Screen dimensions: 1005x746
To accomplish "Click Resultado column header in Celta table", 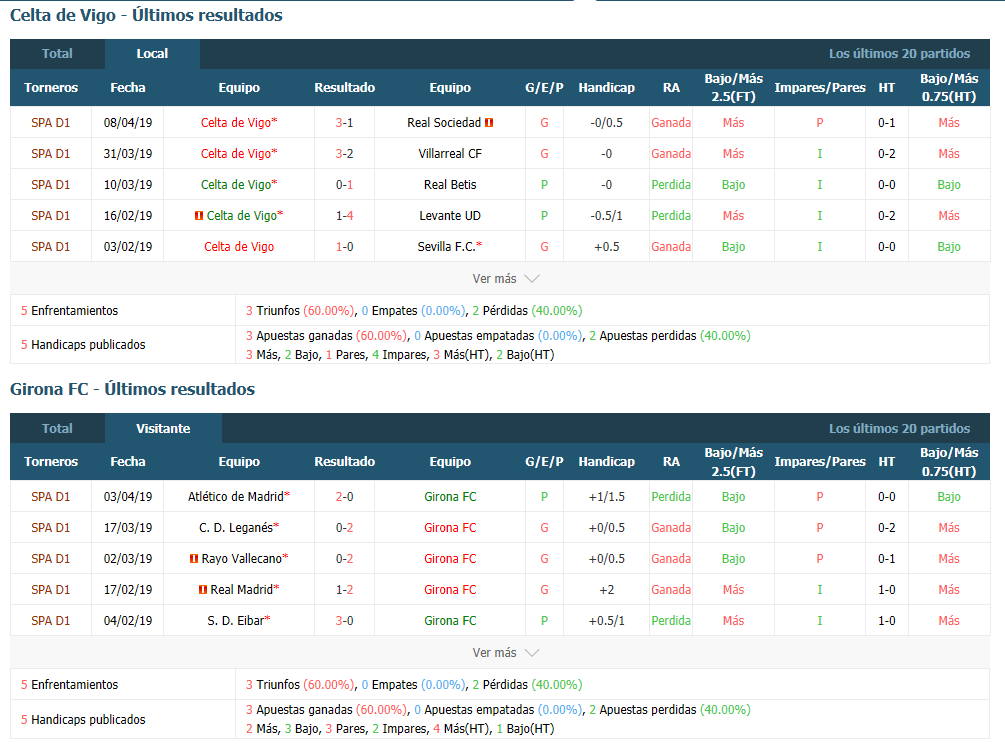I will point(344,88).
